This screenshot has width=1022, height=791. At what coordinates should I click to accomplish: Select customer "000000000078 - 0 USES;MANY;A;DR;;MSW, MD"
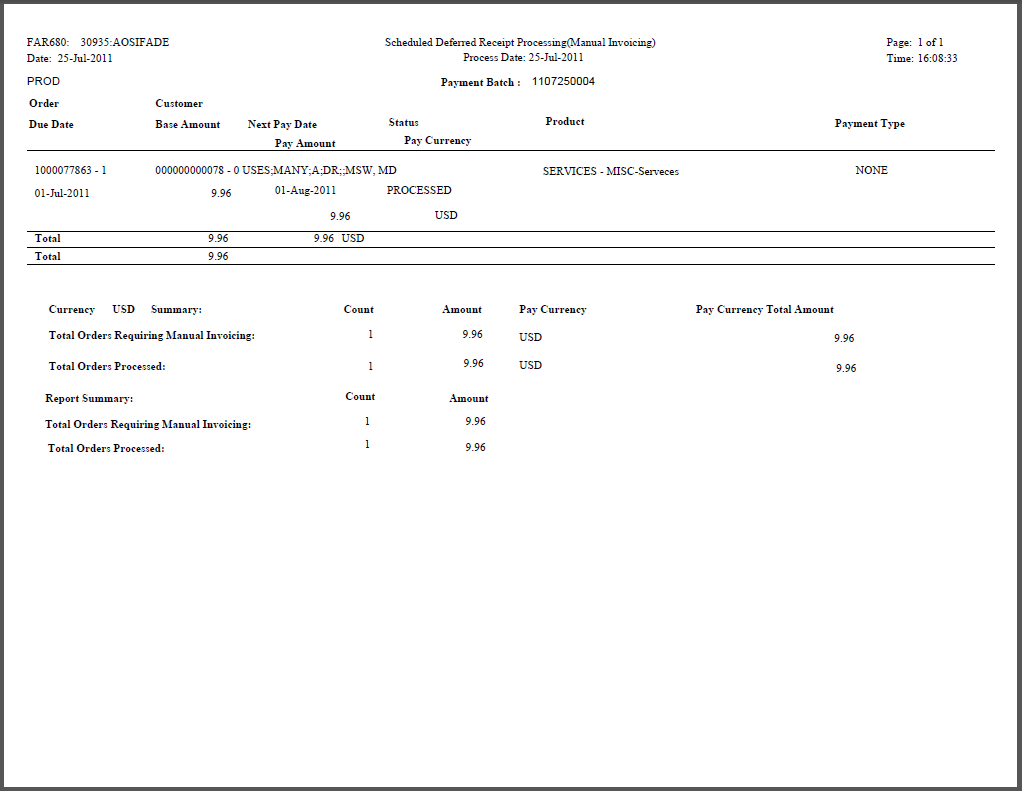(x=276, y=171)
